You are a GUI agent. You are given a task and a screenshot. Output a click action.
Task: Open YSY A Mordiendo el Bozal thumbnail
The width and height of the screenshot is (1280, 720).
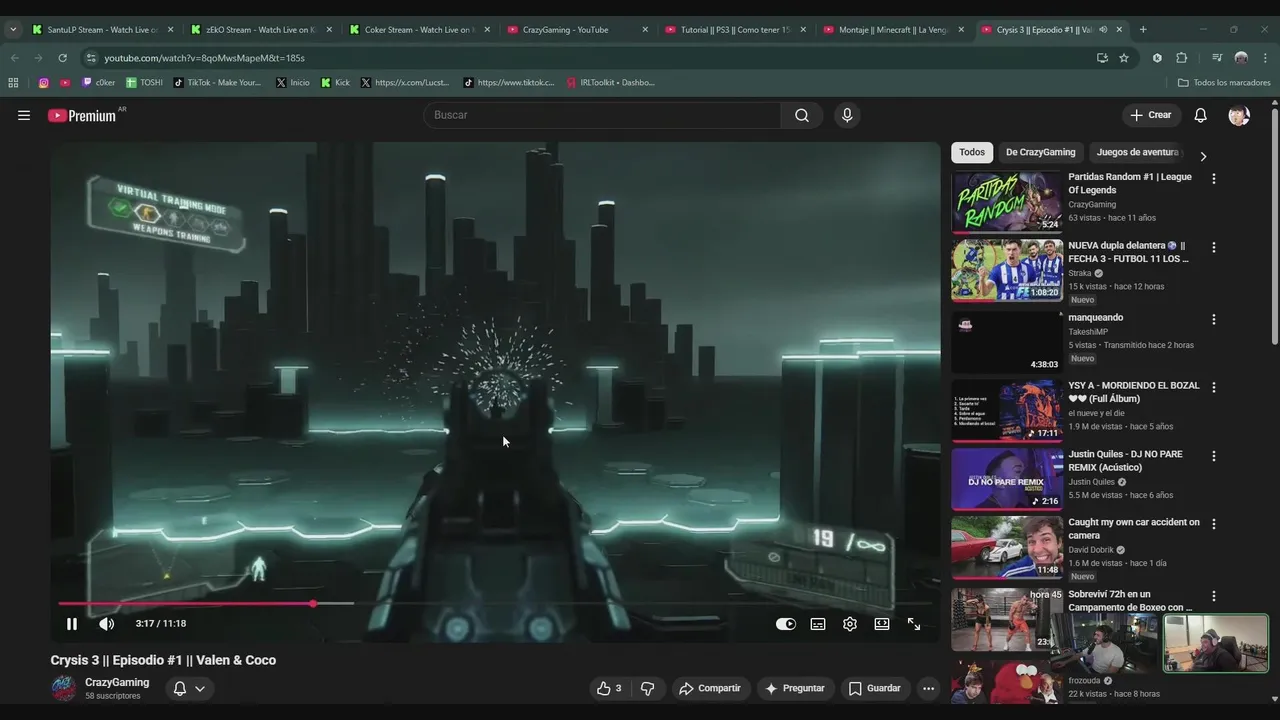click(1006, 410)
